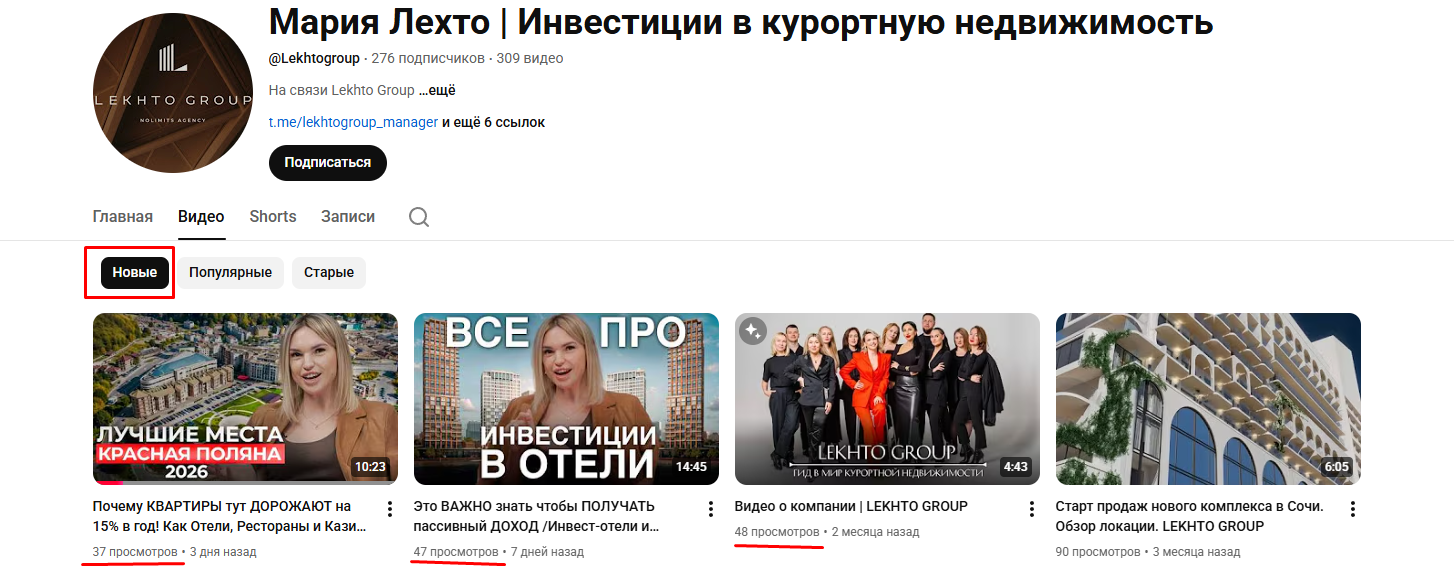Open Сочи complex building video thumbnail
1454x588 pixels.
pyautogui.click(x=1208, y=399)
